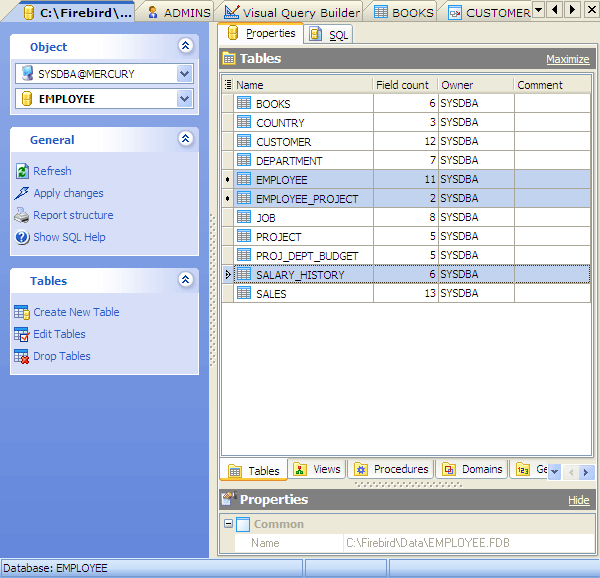Click the PROJ_DEPT_BUDGET table row icon
The width and height of the screenshot is (600, 578).
(x=244, y=255)
